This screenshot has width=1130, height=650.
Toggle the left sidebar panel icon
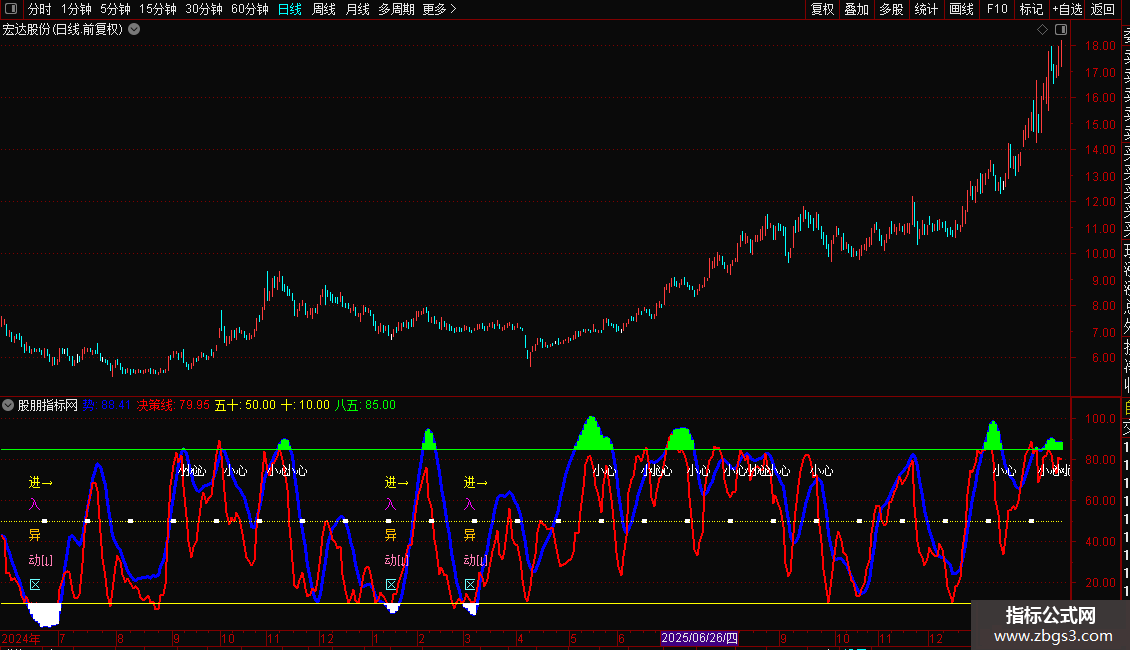pyautogui.click(x=9, y=9)
